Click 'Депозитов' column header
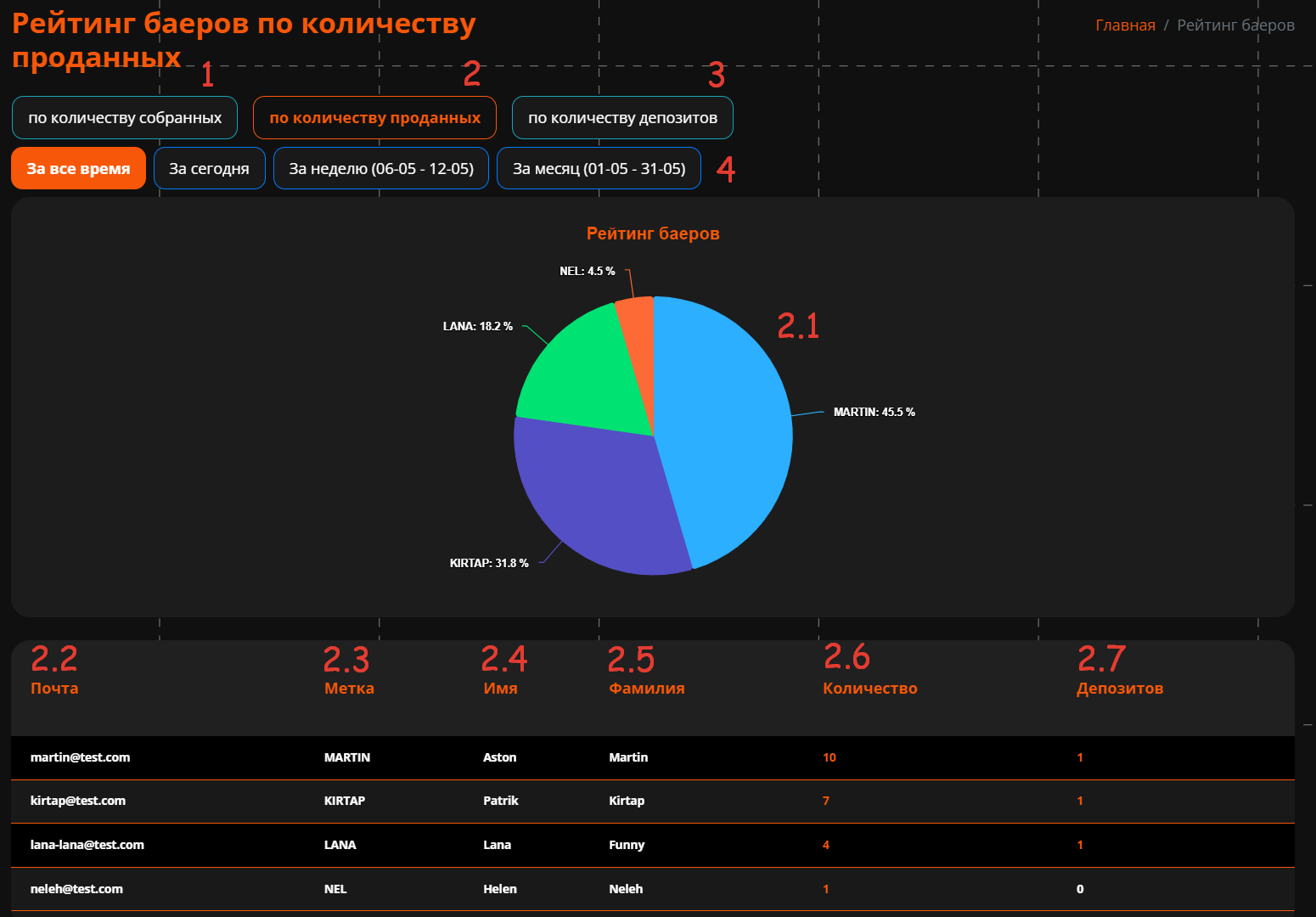The image size is (1316, 917). click(x=1120, y=688)
